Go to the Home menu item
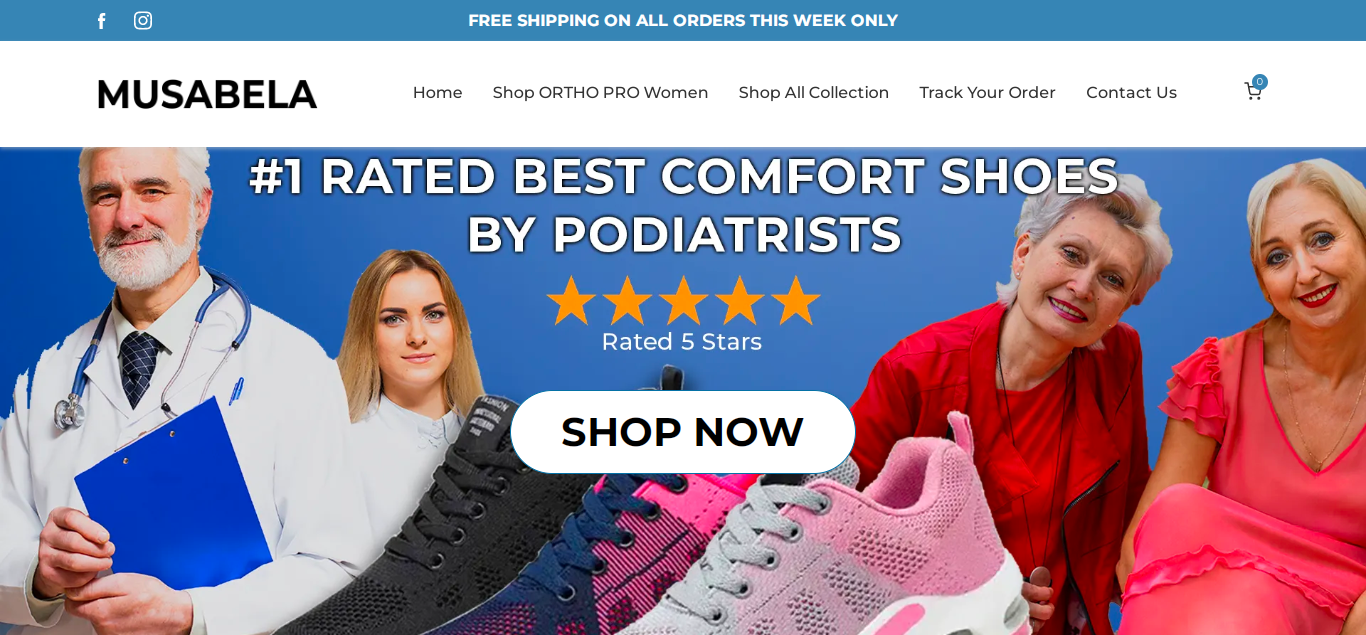Screen dimensions: 1366x635 coord(438,93)
